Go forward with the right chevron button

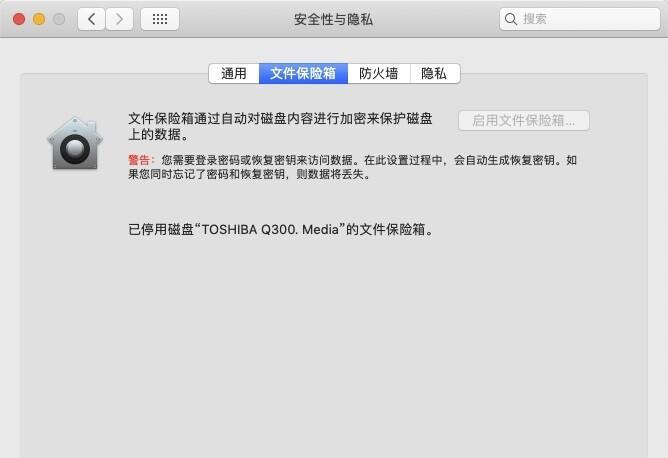119,19
